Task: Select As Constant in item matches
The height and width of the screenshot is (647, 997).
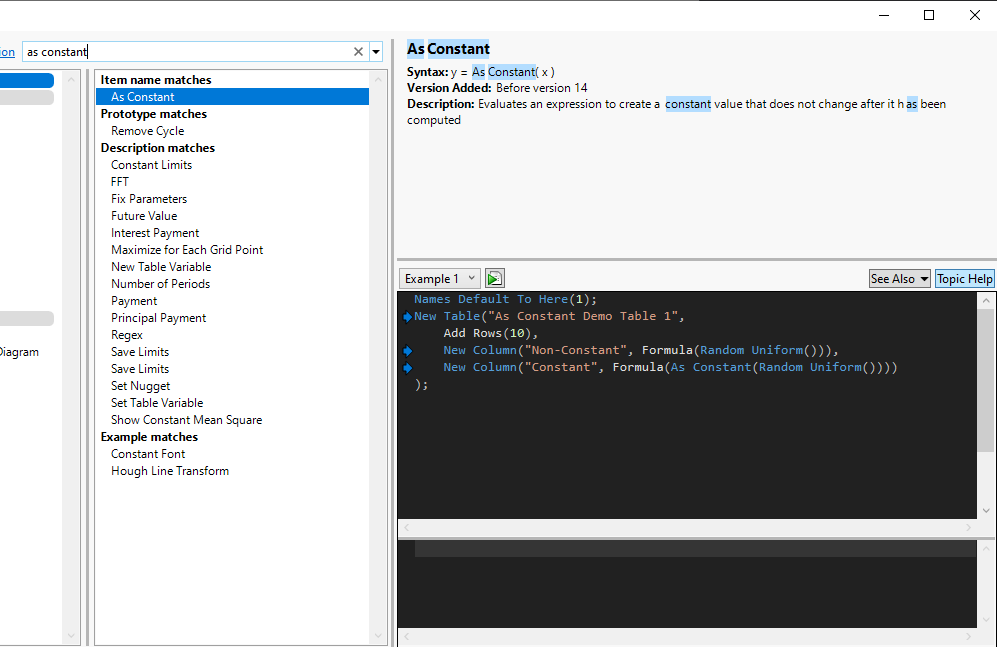Action: point(143,97)
